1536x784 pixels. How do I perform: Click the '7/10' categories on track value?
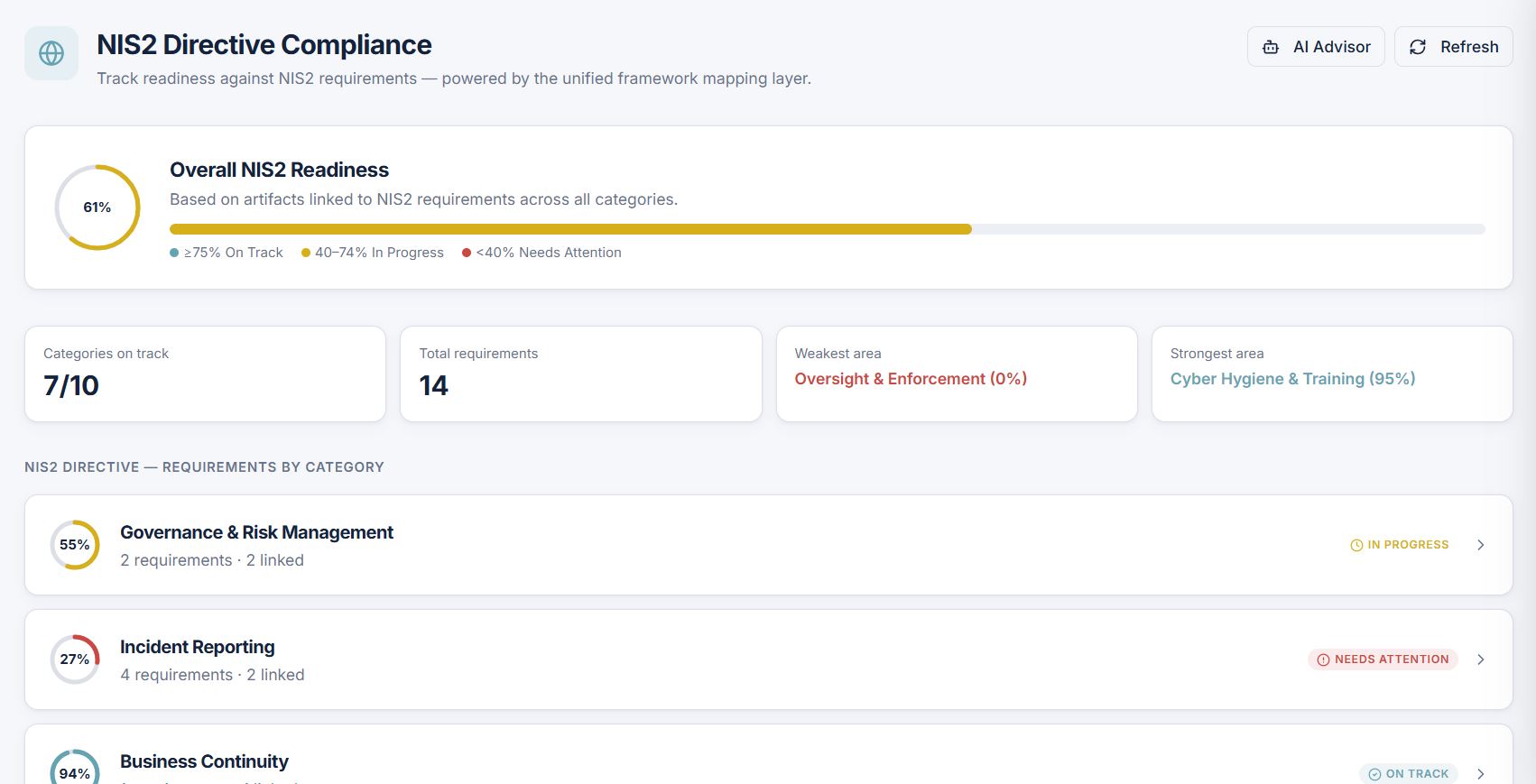point(71,386)
